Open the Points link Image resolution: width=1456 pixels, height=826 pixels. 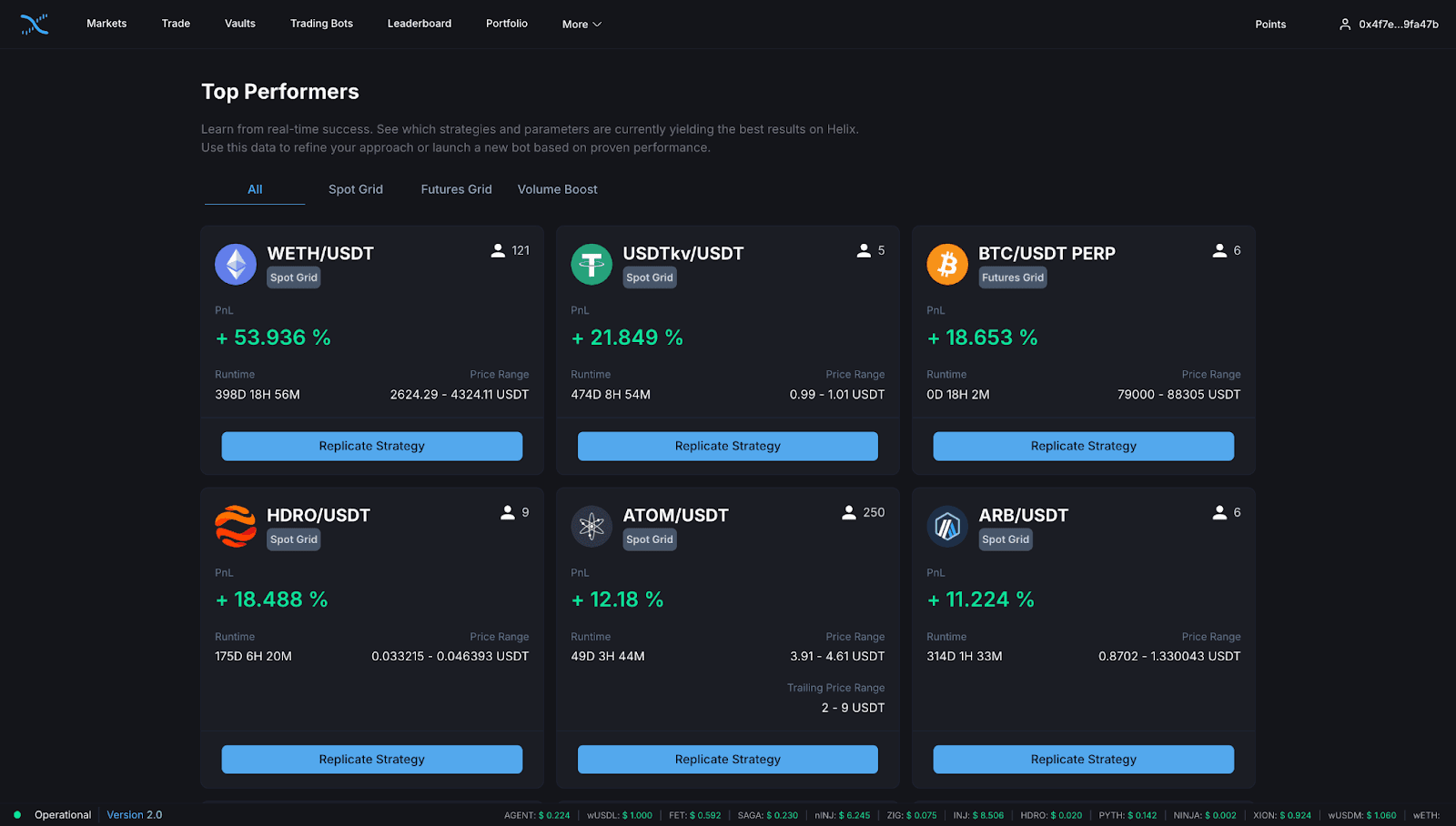(1270, 25)
